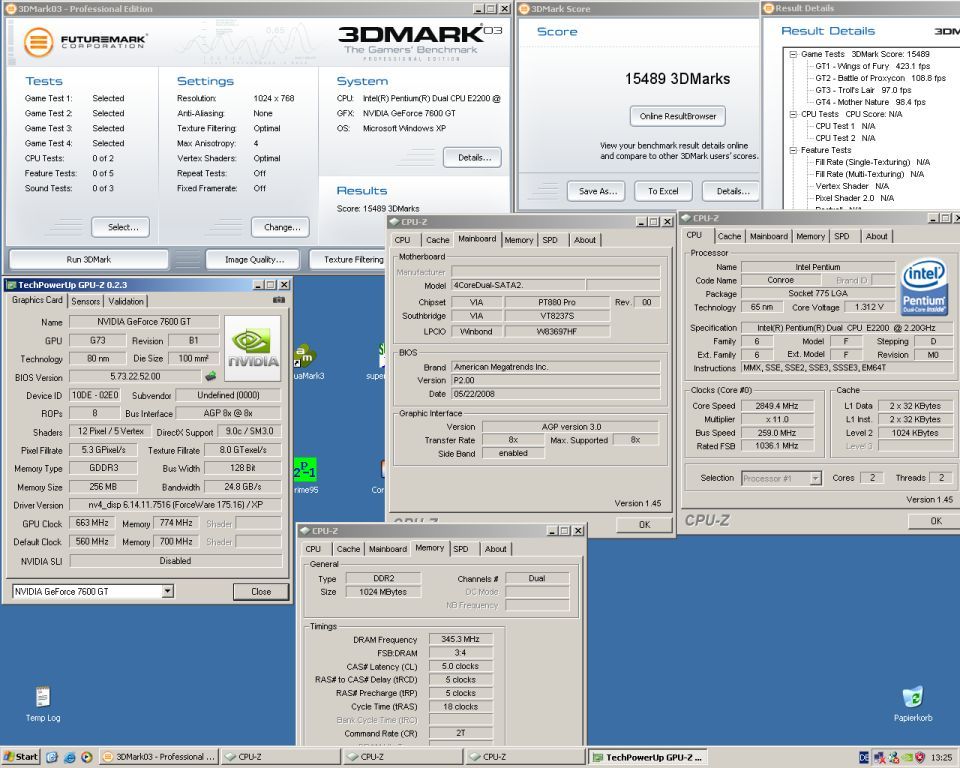Open the Papierkorb recycle bin icon
960x768 pixels.
coord(912,704)
